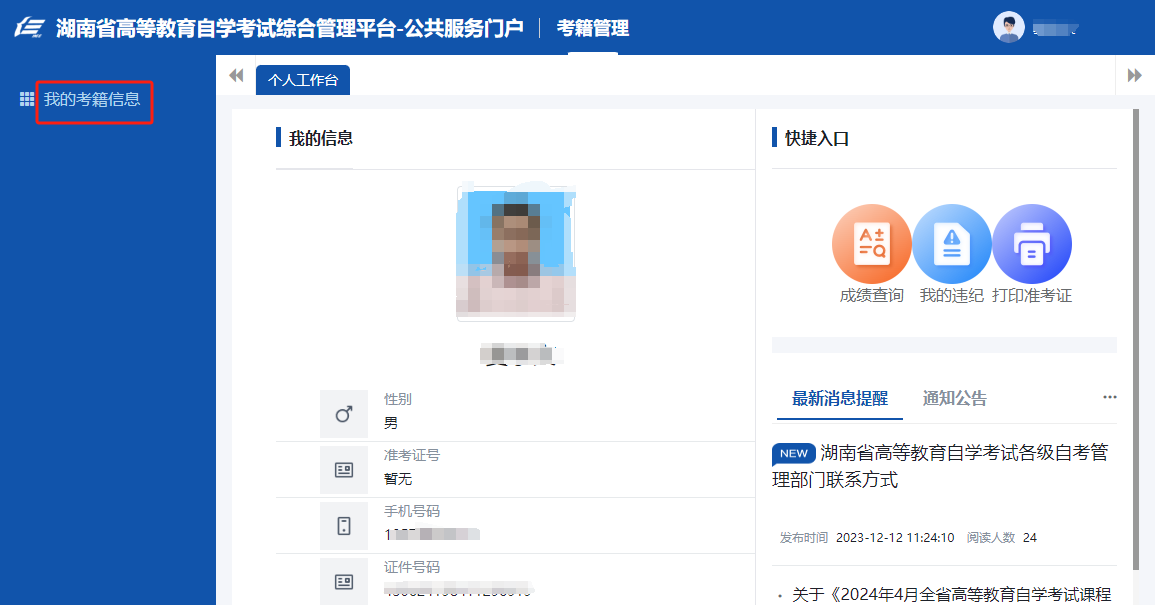Switch to the 通知公告 tab
Image resolution: width=1155 pixels, height=605 pixels.
pyautogui.click(x=954, y=398)
